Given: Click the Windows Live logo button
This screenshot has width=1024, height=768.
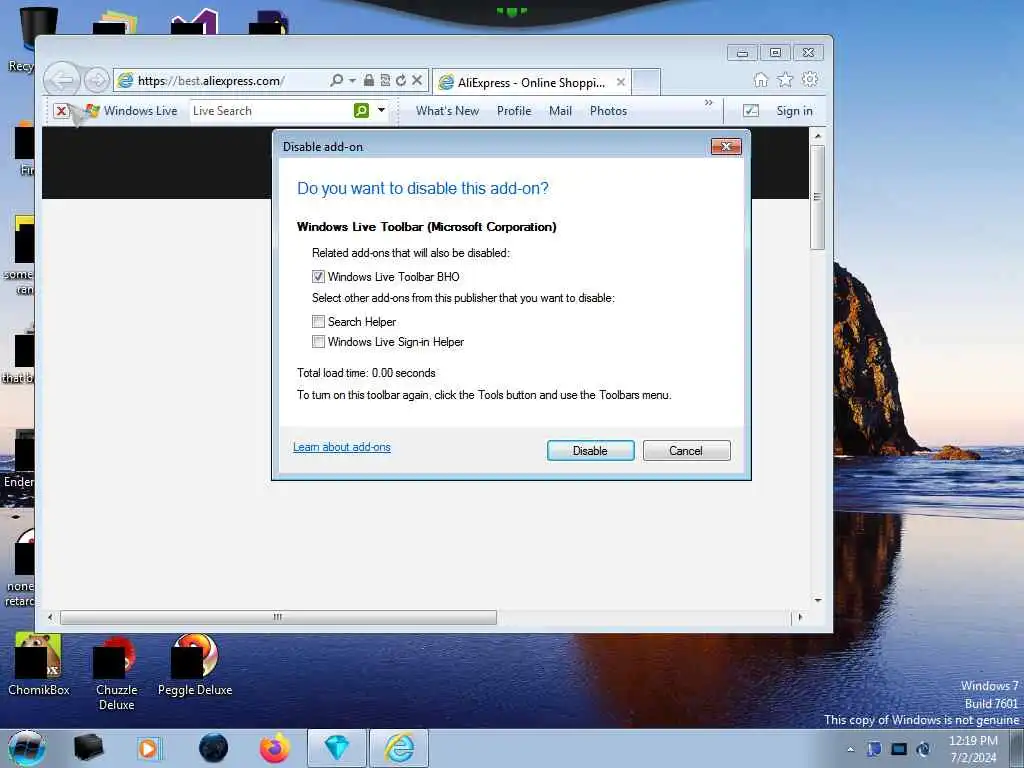Looking at the screenshot, I should (x=131, y=110).
